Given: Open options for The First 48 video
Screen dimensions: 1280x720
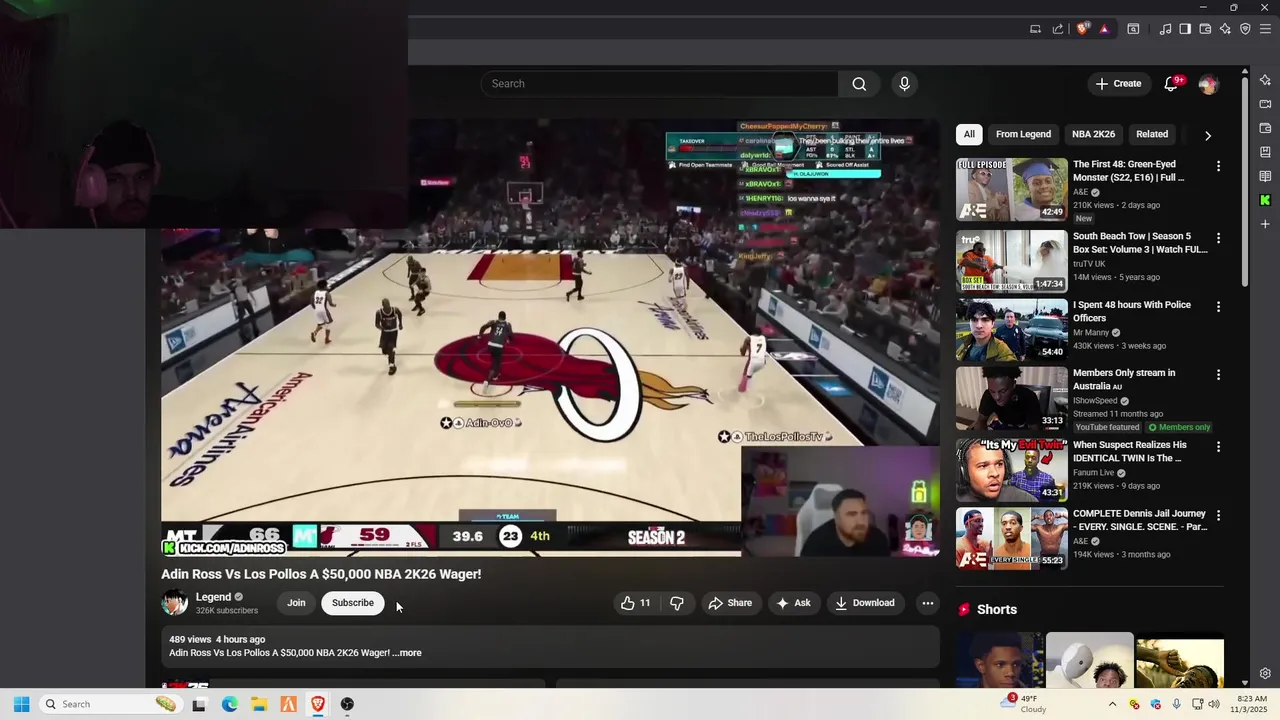Looking at the screenshot, I should click(1218, 166).
